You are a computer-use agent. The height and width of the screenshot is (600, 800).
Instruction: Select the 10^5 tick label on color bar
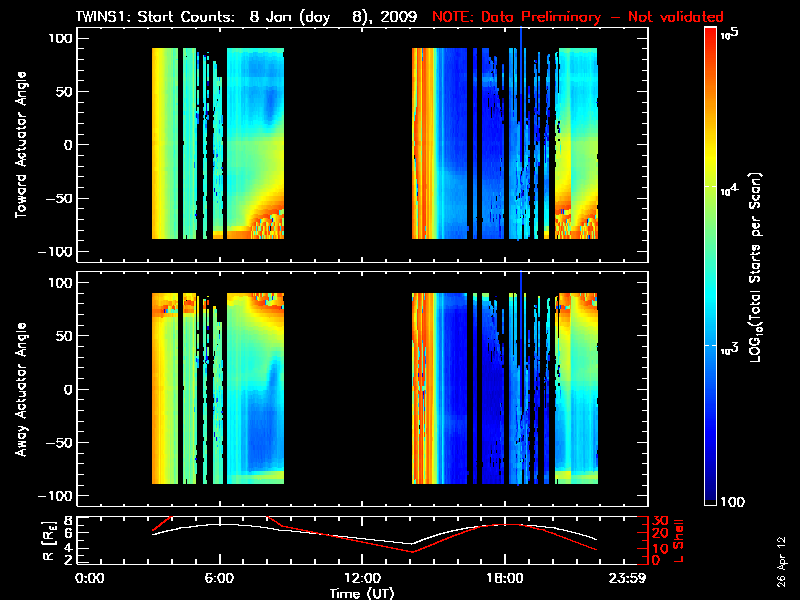tap(728, 34)
